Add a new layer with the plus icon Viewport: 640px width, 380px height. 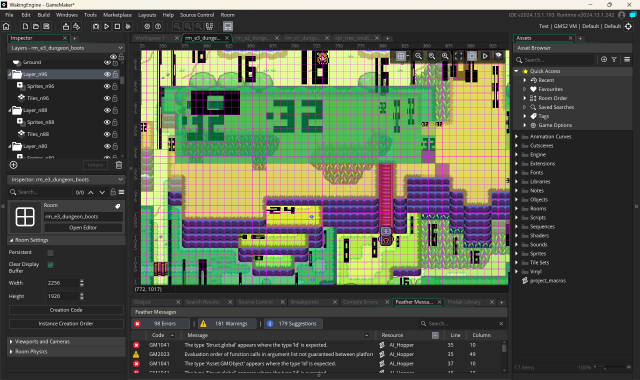pos(13,165)
